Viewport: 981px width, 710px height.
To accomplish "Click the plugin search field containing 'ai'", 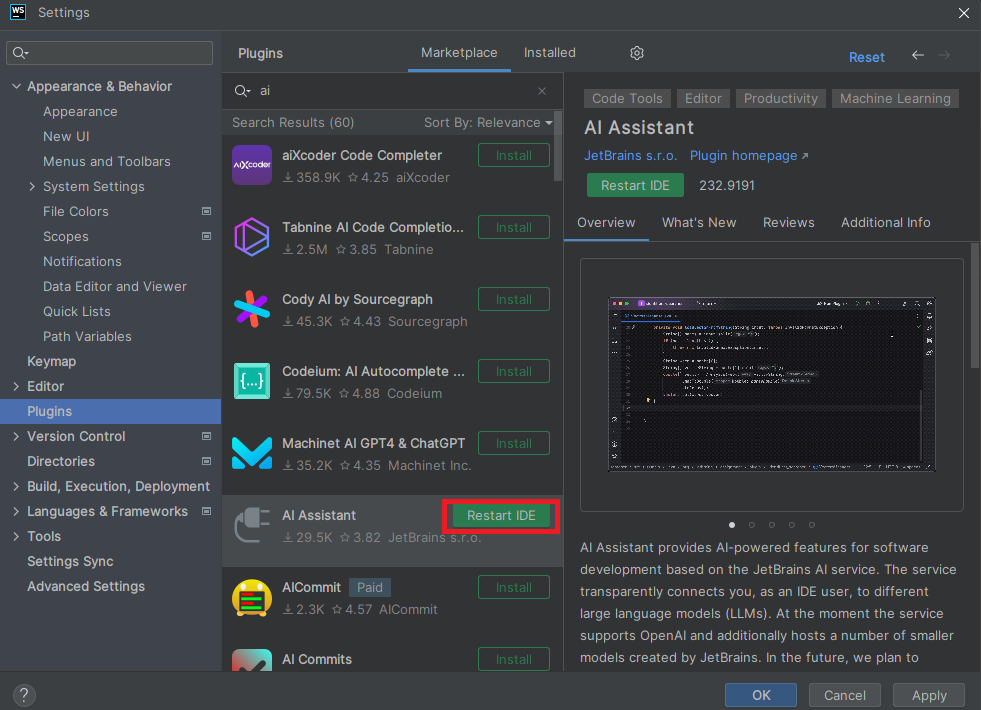I will [x=391, y=91].
